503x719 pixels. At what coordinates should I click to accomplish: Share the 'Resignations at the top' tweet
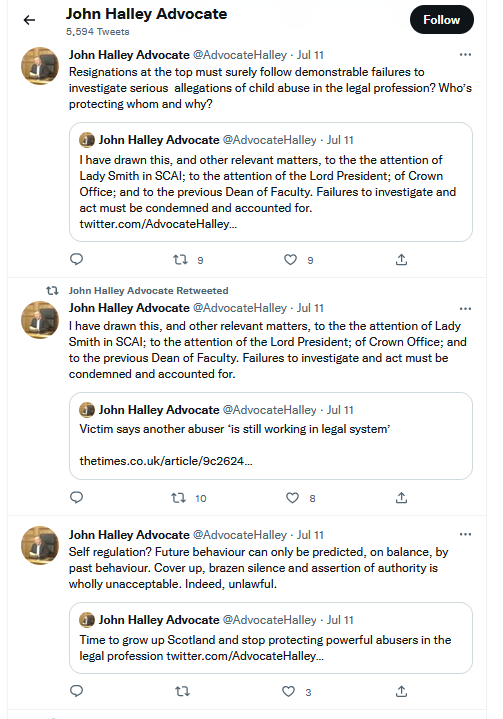[x=401, y=260]
